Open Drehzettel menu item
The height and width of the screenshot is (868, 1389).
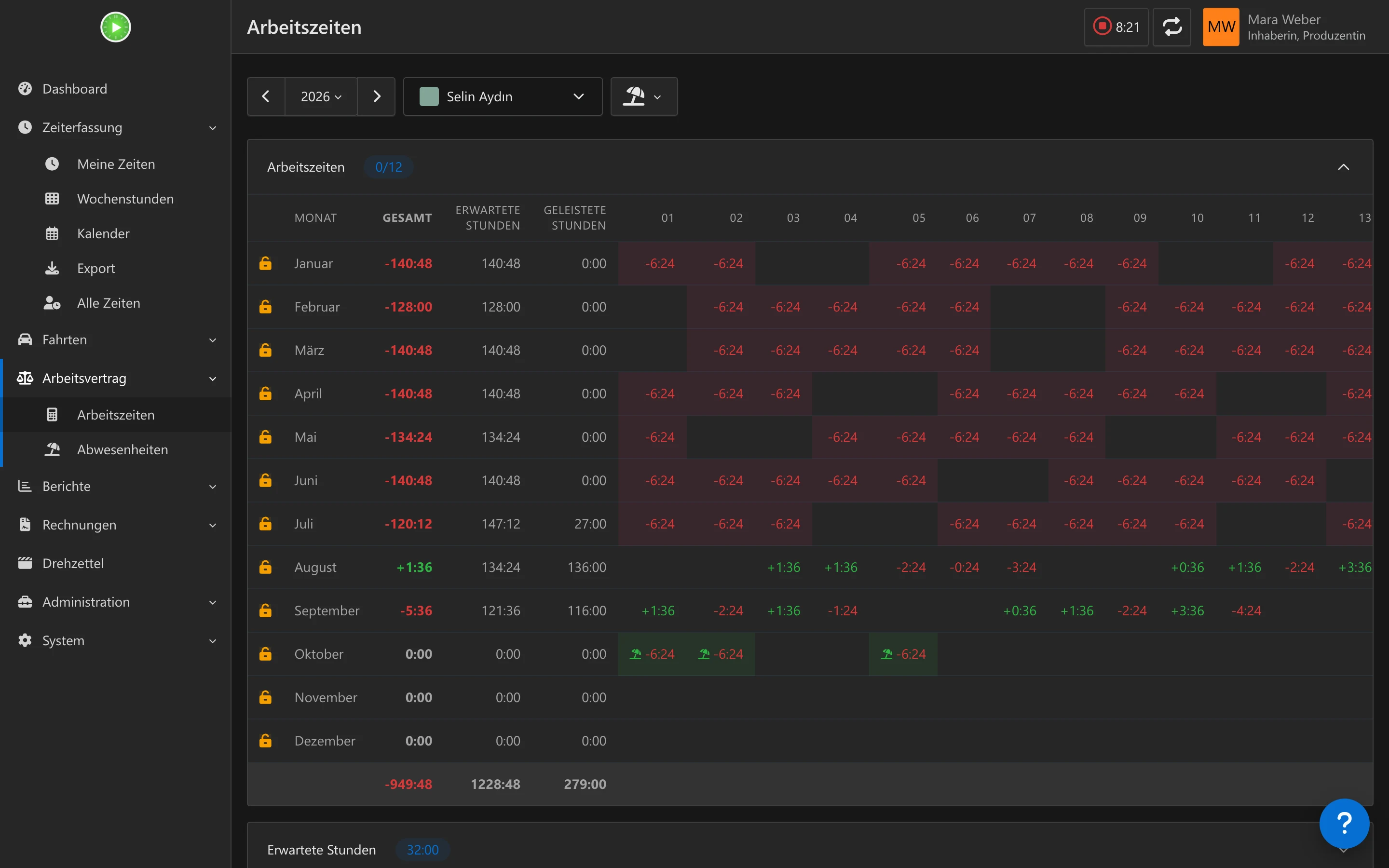(116, 563)
